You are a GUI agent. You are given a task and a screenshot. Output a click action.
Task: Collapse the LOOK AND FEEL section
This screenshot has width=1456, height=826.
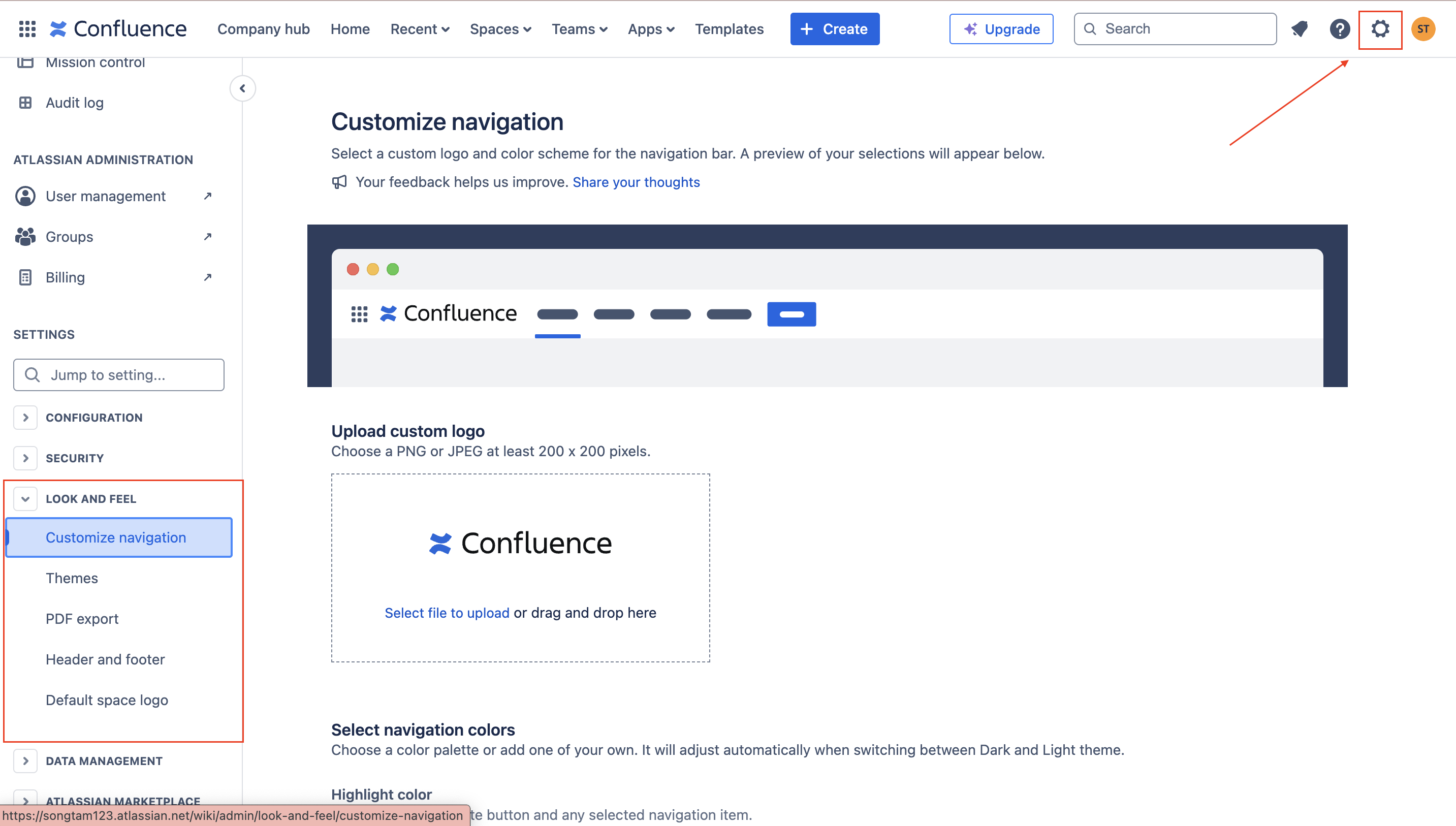25,499
